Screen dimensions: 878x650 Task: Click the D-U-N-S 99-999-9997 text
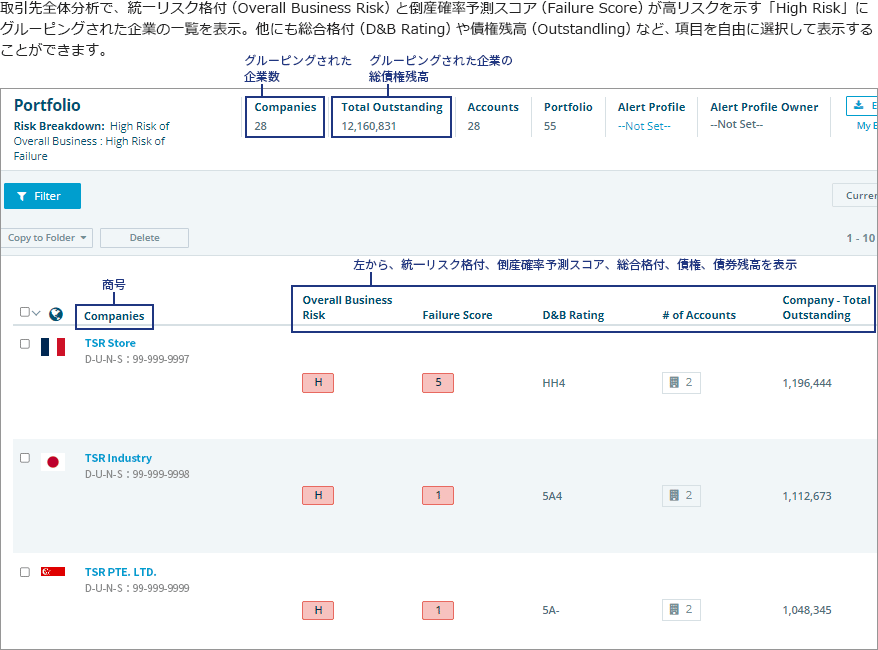(x=137, y=359)
